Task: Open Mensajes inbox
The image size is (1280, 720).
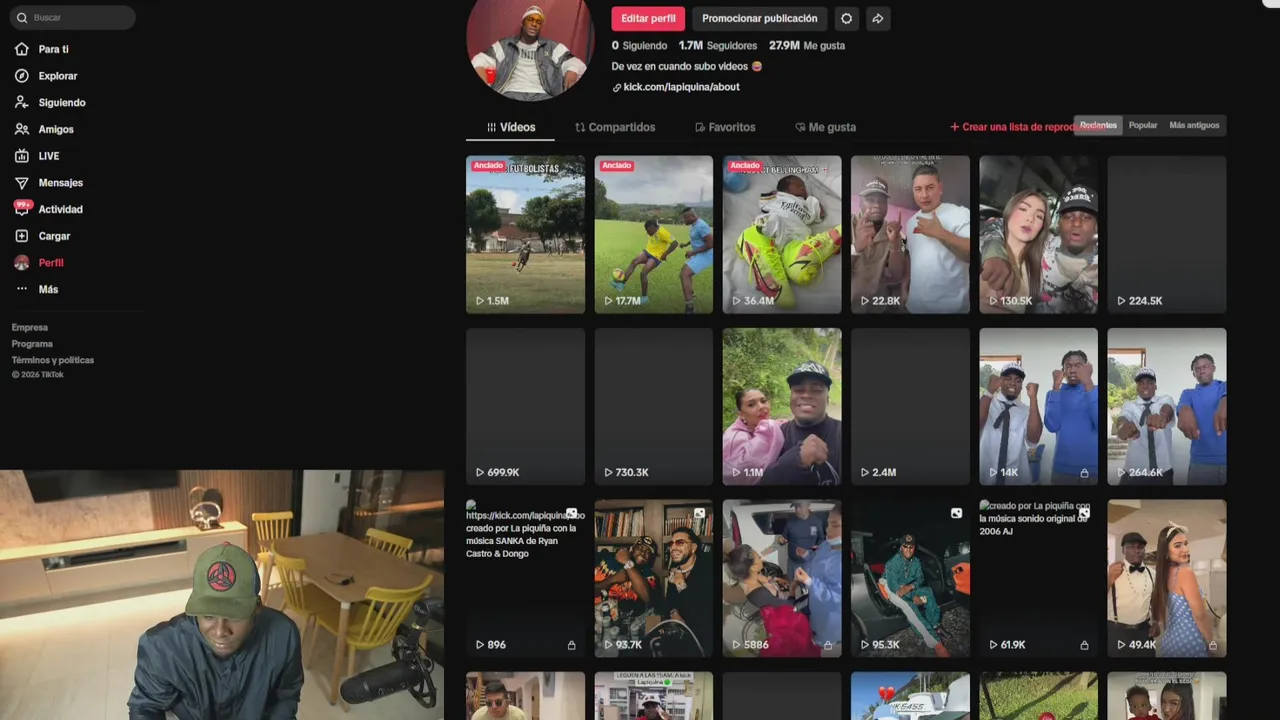Action: click(48, 183)
